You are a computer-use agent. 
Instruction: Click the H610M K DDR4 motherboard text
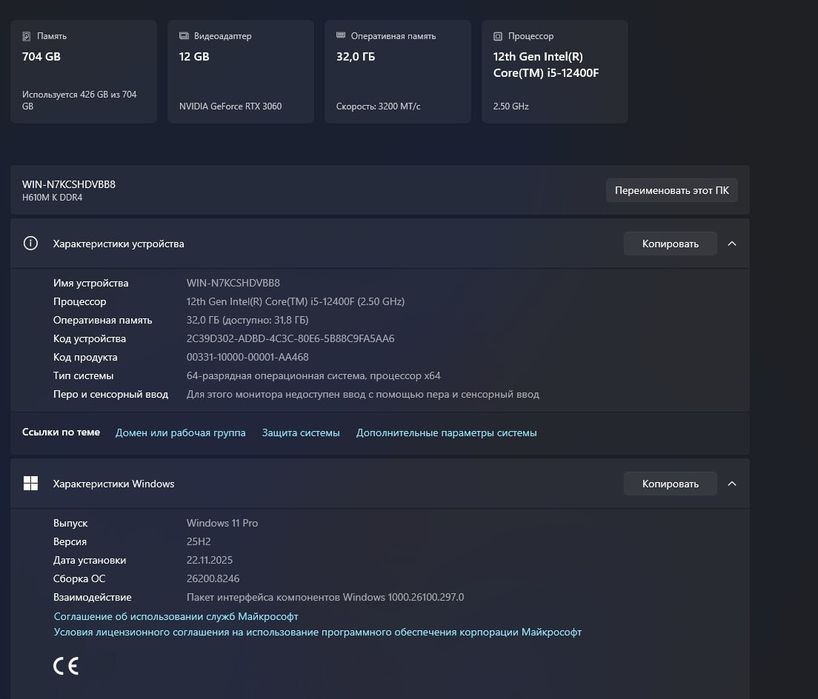pos(52,197)
